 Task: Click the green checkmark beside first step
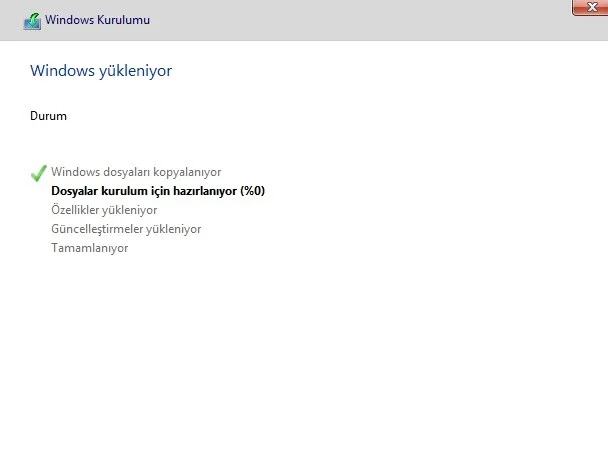39,173
